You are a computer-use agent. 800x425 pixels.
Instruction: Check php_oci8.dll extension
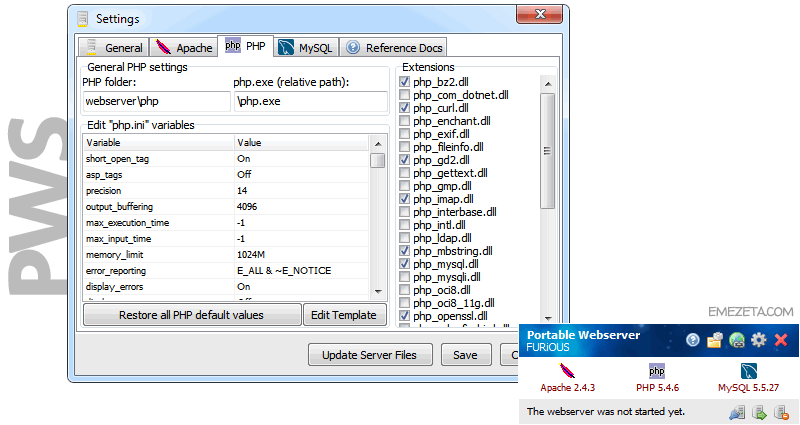pos(405,290)
